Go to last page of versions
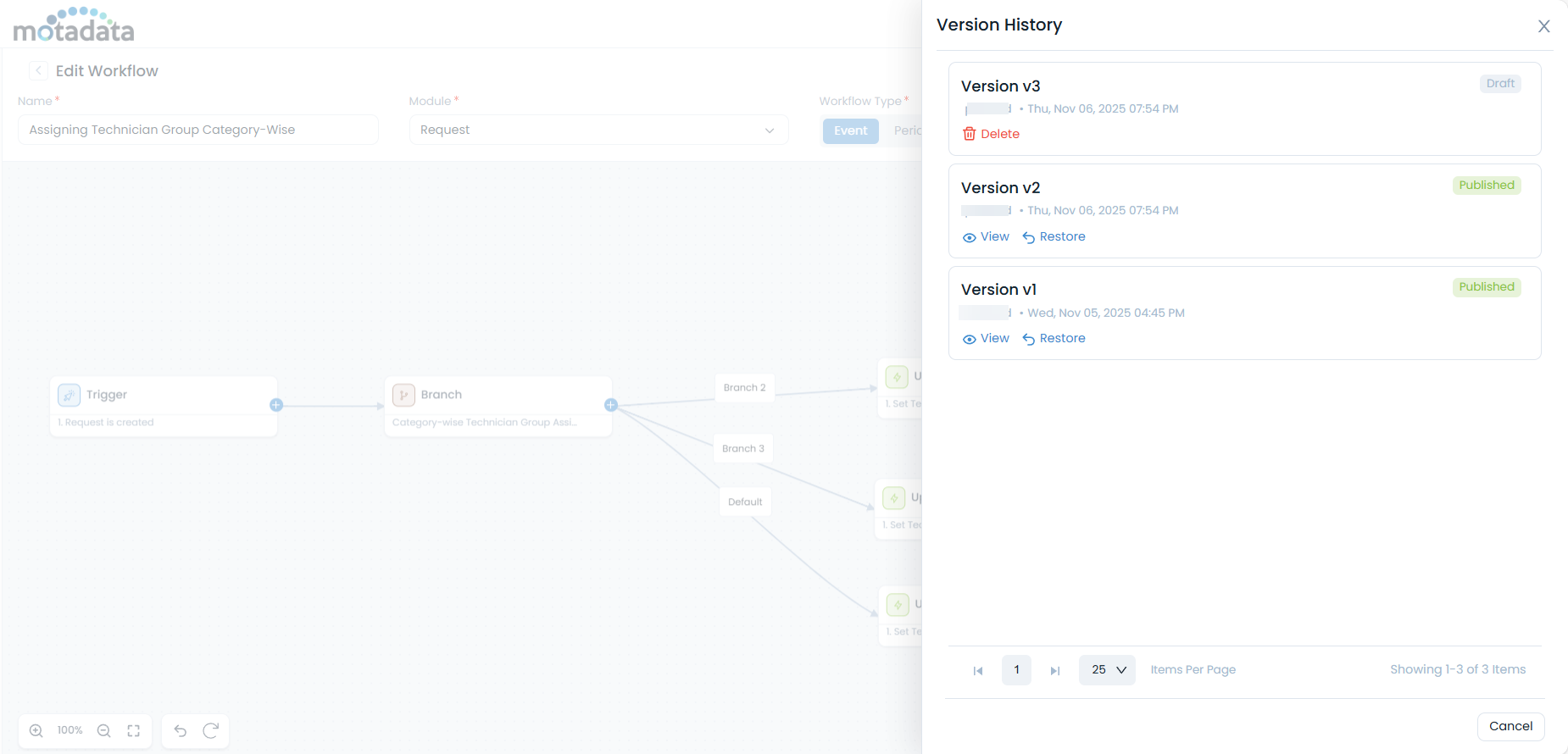The image size is (1568, 754). pos(1055,670)
